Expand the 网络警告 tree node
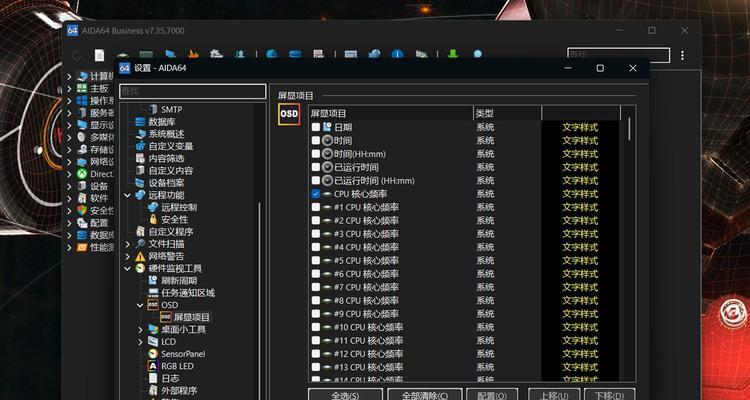Screen dimensions: 750x400 pyautogui.click(x=127, y=256)
